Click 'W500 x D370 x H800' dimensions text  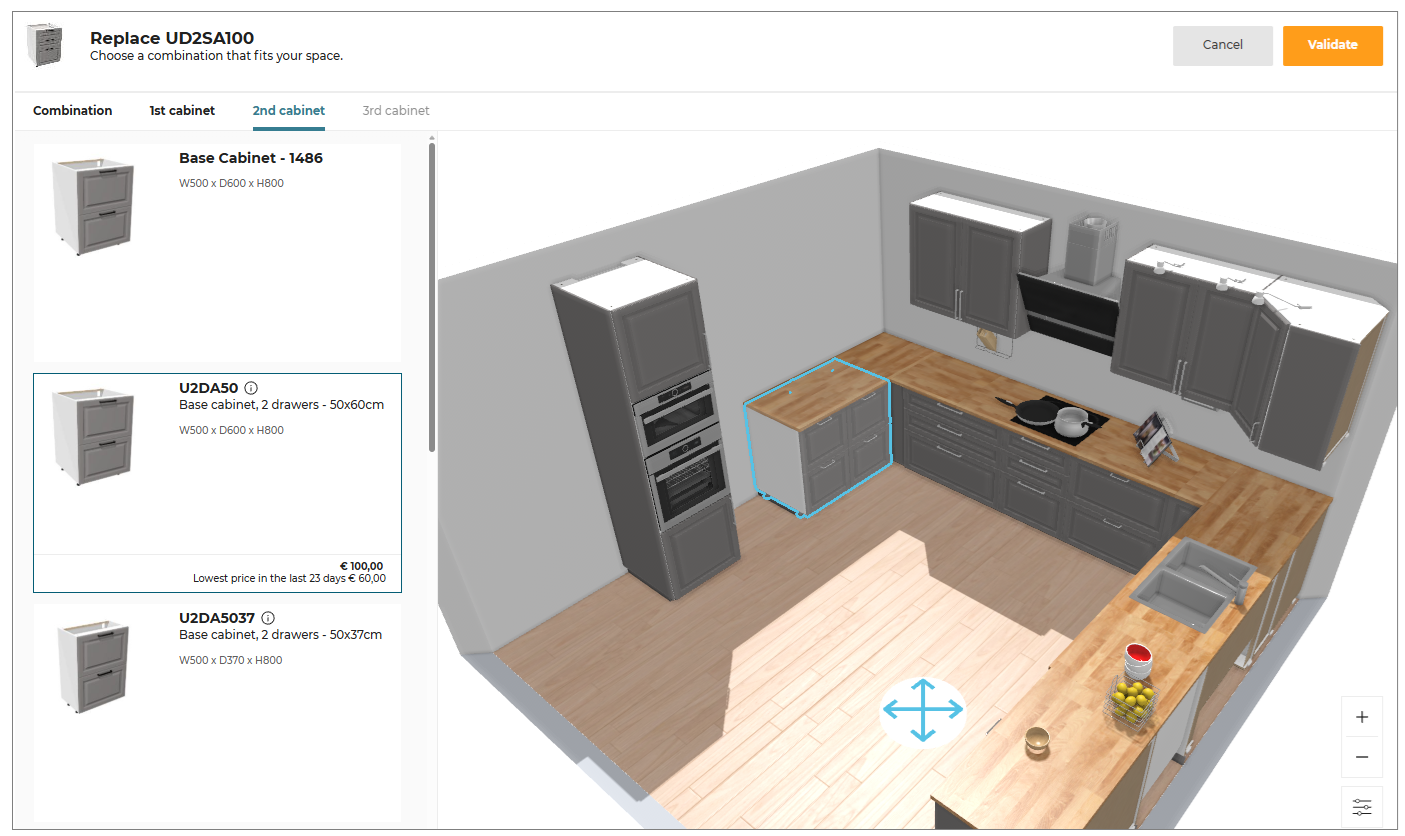pos(231,660)
